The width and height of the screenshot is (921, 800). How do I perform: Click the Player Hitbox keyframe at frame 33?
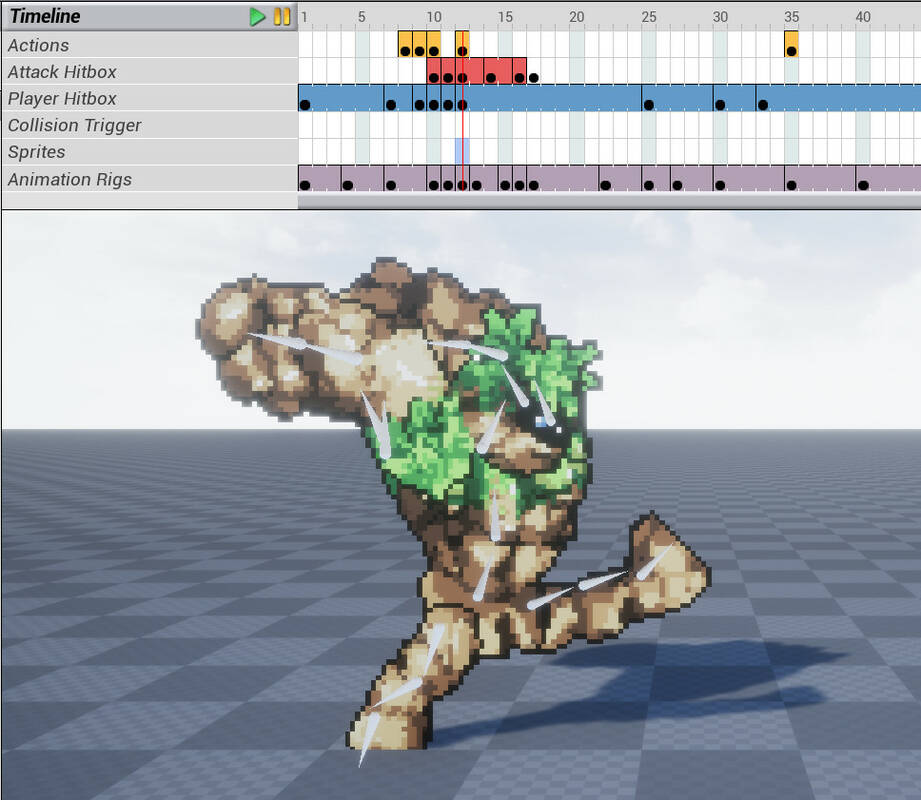762,105
